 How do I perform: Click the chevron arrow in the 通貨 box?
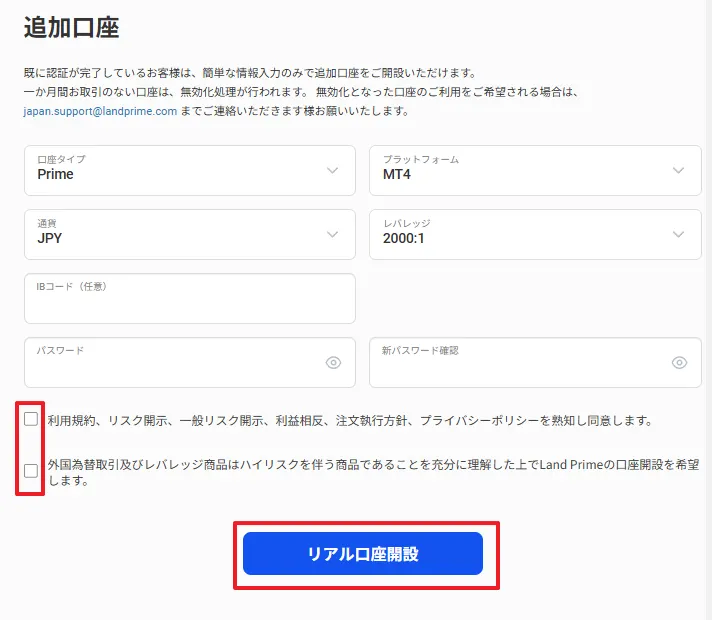(x=332, y=234)
